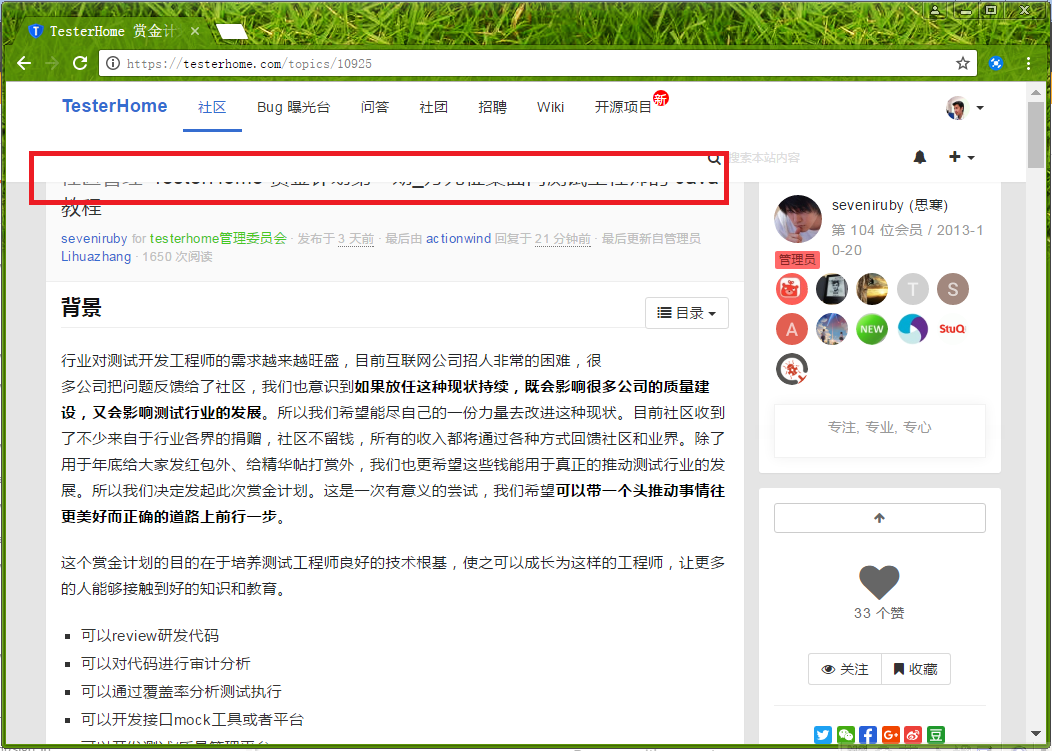Image resolution: width=1056 pixels, height=751 pixels.
Task: Open the Chrome three-dot menu
Action: point(1028,63)
